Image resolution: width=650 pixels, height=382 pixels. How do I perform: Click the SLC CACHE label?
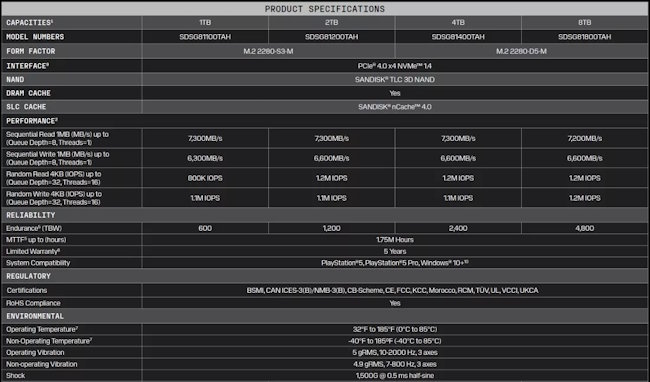tap(26, 107)
